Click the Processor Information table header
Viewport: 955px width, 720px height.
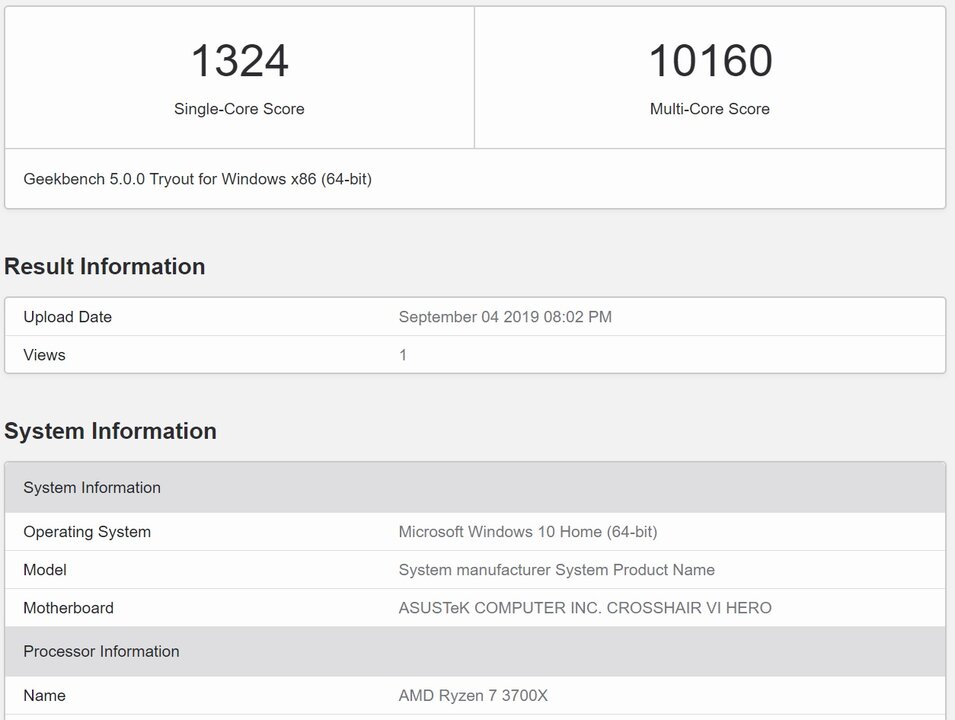[x=475, y=651]
